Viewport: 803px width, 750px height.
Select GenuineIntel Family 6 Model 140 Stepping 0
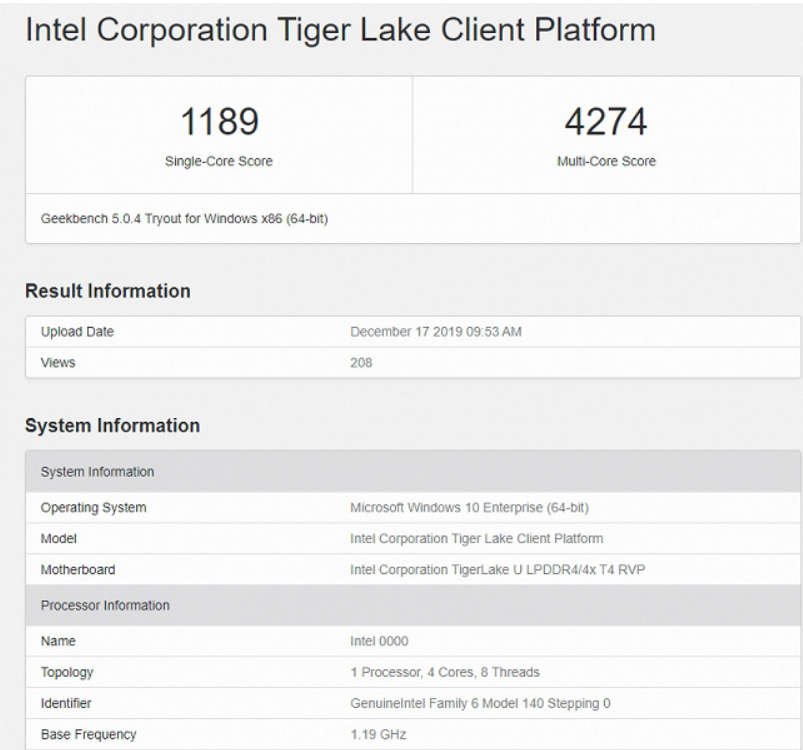[480, 703]
